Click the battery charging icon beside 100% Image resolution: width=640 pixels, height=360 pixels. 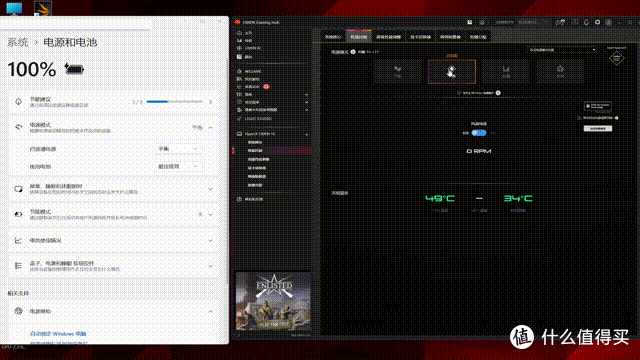(x=74, y=69)
